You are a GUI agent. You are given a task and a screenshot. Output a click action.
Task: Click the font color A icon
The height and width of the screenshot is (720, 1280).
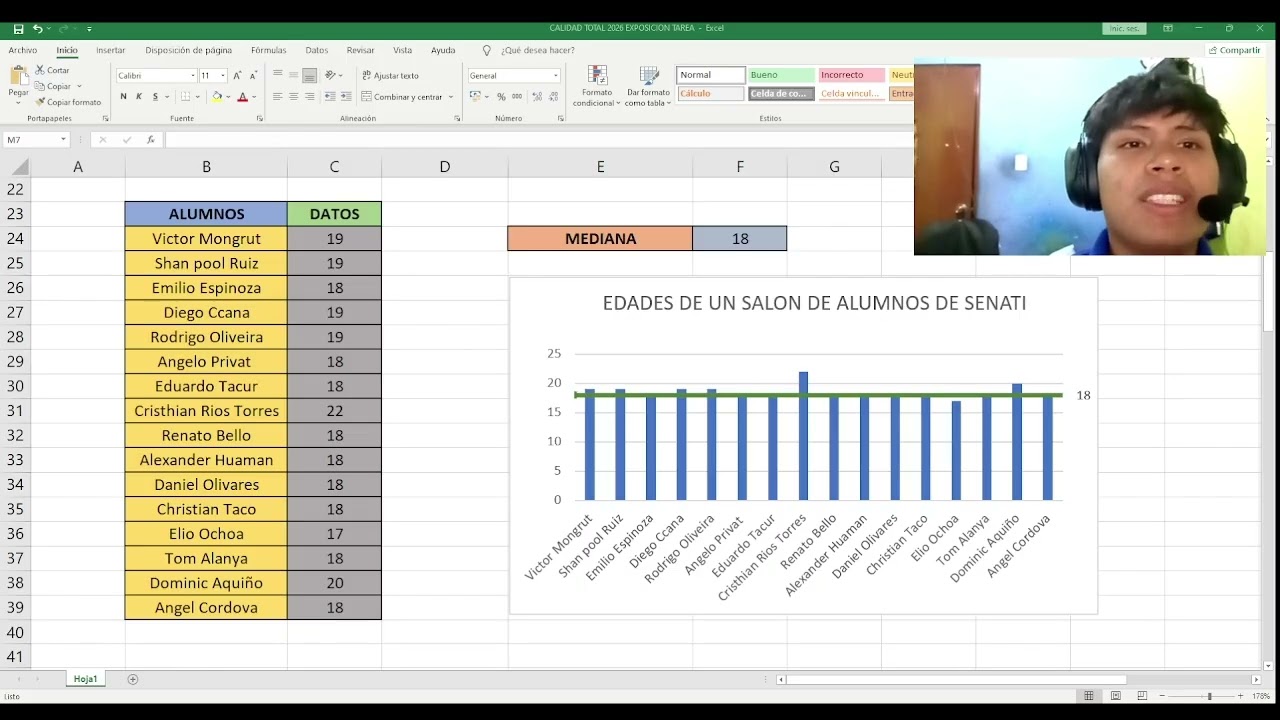242,97
